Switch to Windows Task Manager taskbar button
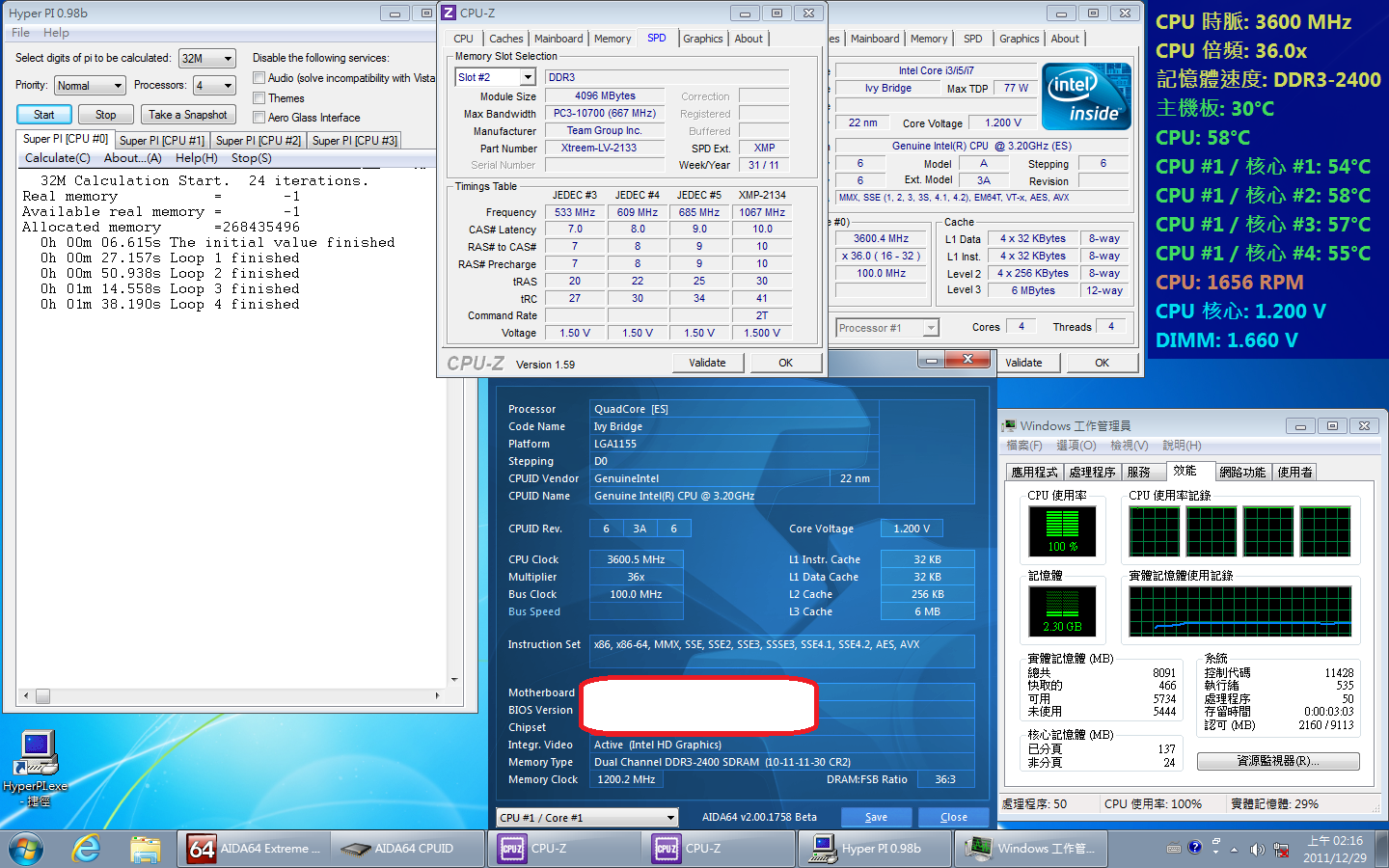The width and height of the screenshot is (1389, 868). (1030, 849)
